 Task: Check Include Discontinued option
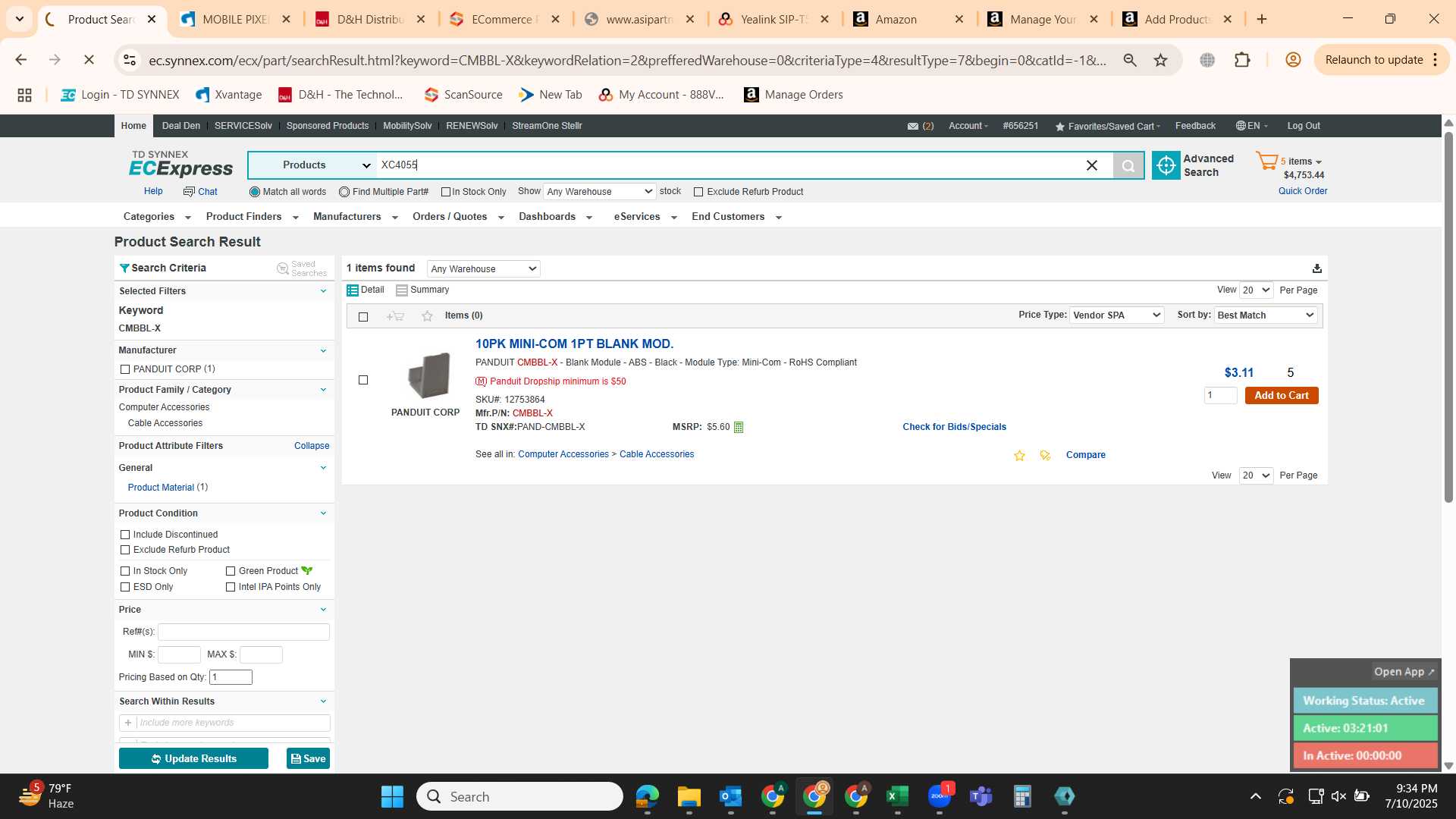tap(125, 535)
